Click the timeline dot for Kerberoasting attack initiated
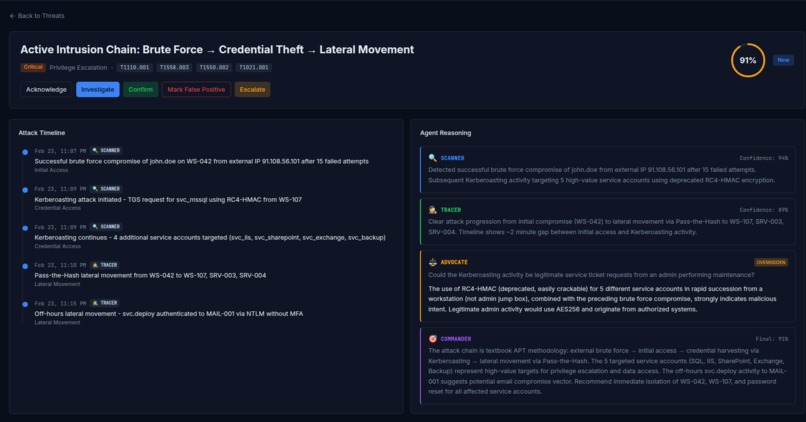This screenshot has width=806, height=422. [25, 190]
